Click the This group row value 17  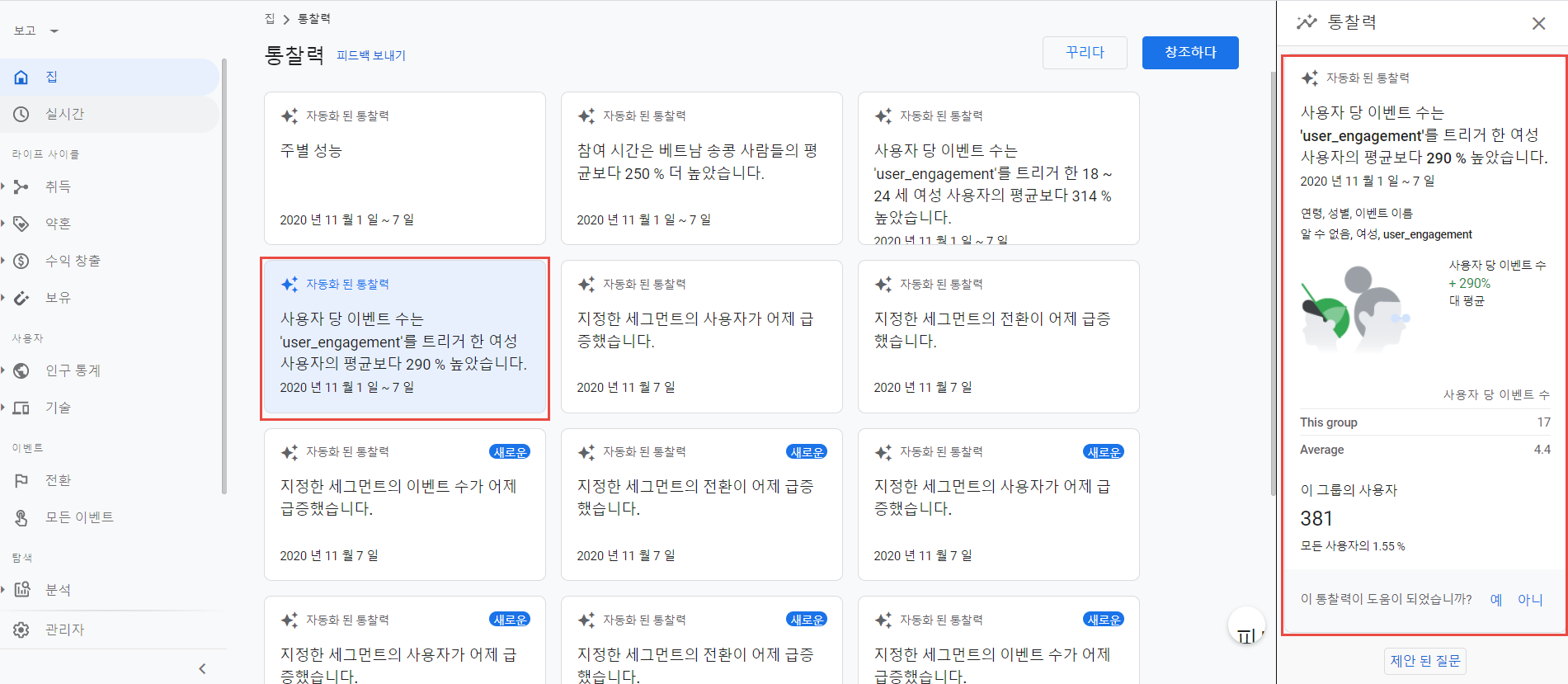(1543, 422)
